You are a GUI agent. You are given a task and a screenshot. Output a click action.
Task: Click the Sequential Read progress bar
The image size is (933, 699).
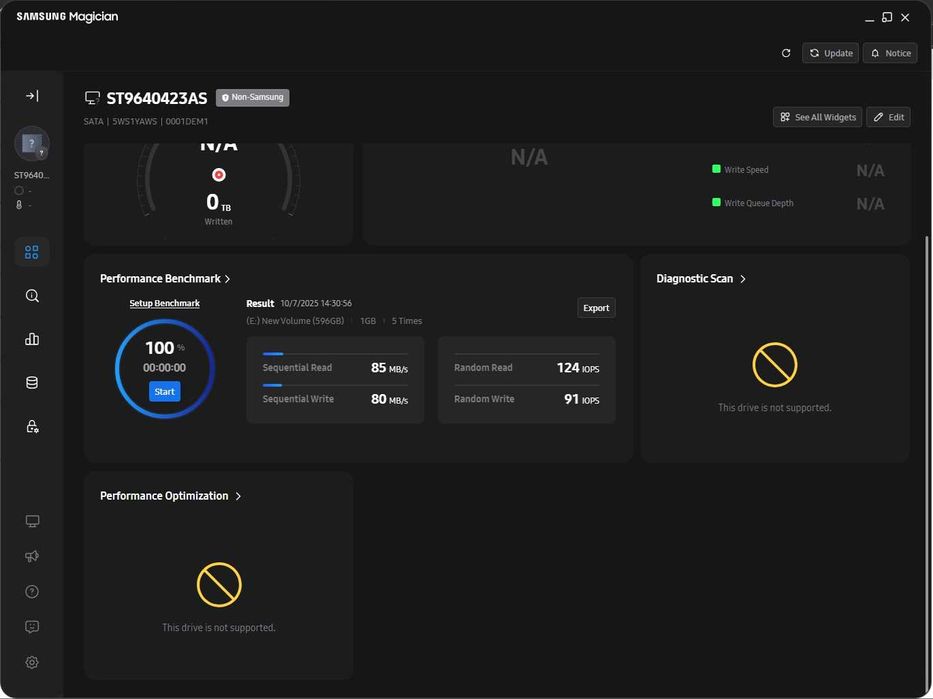click(x=335, y=354)
